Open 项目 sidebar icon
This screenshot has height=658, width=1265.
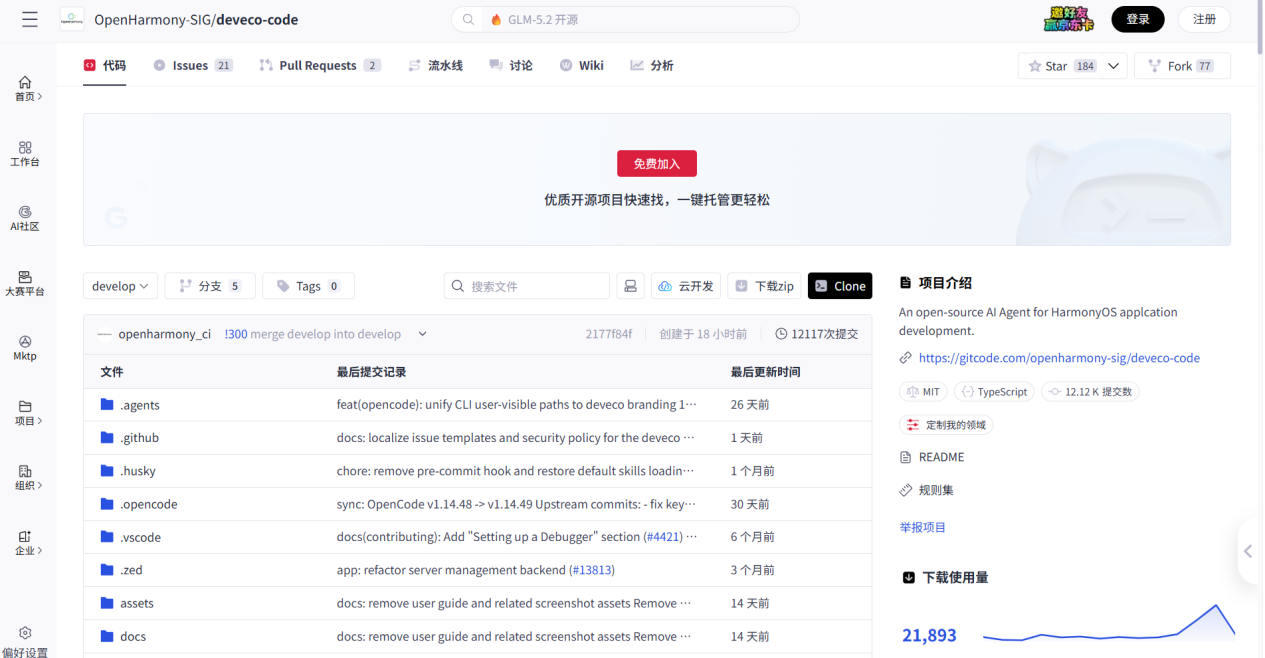point(25,406)
